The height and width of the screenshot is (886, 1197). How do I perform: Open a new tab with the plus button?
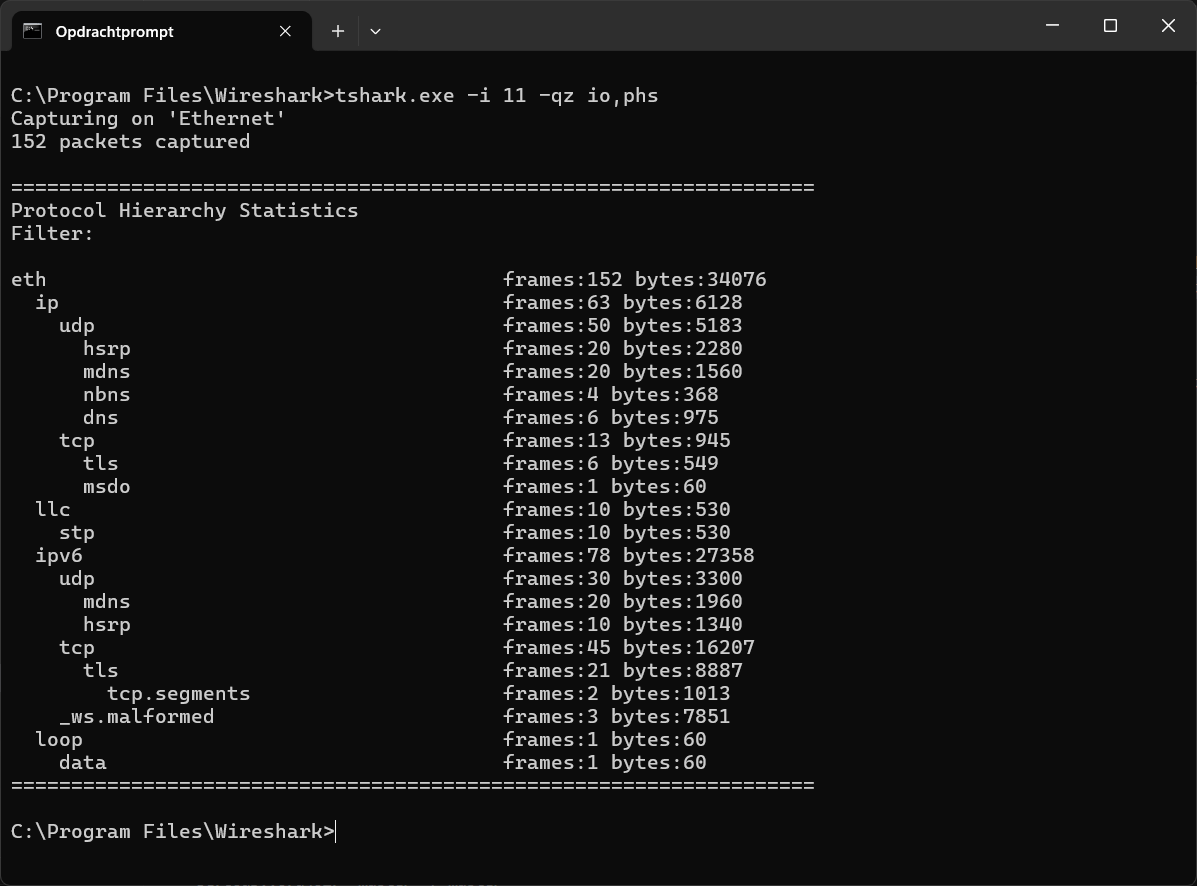click(338, 31)
